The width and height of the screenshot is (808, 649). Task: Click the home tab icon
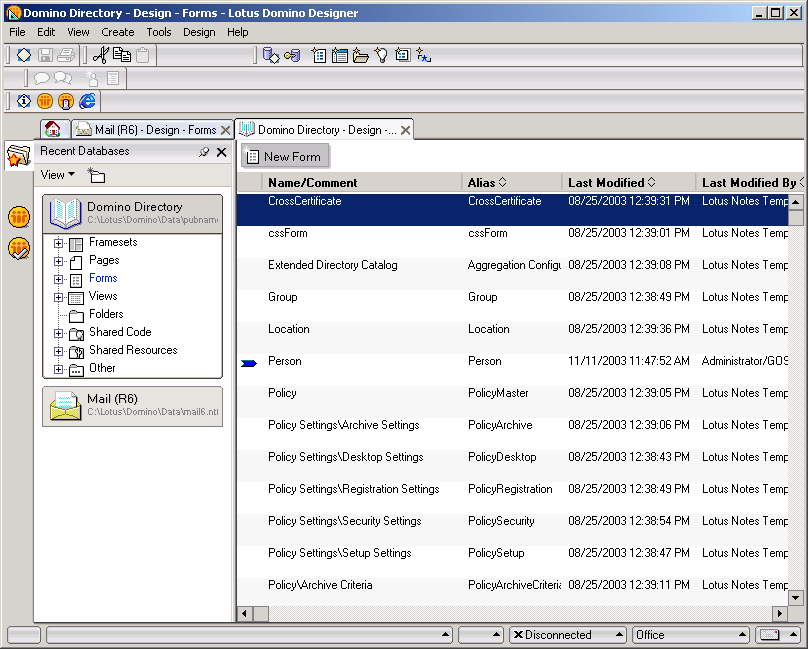pyautogui.click(x=54, y=129)
